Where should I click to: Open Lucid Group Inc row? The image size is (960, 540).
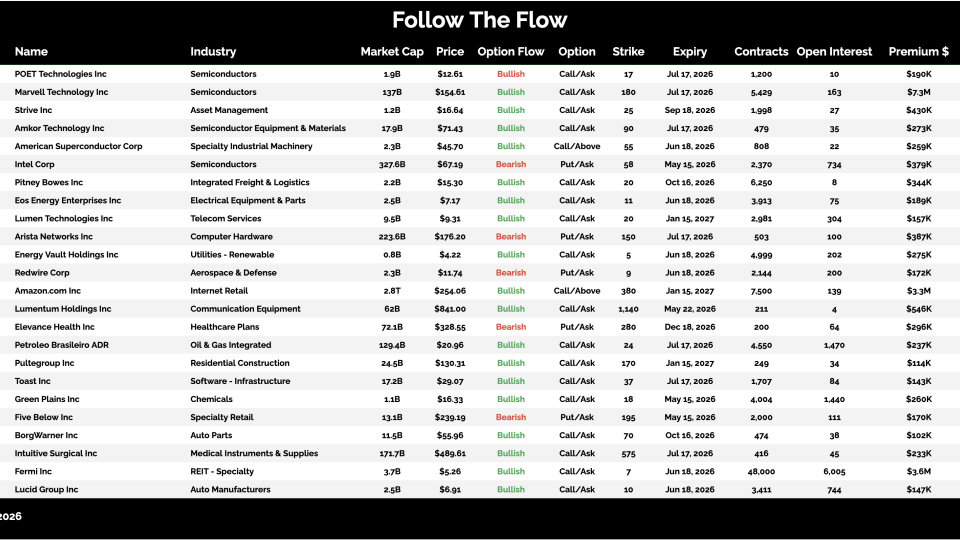46,489
